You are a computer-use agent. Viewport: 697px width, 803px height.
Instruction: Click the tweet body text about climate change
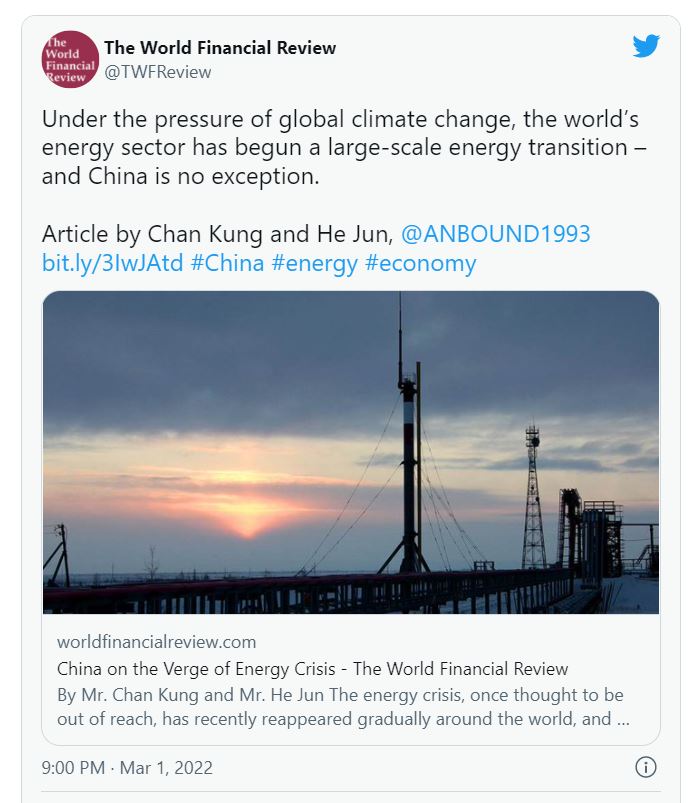click(344, 147)
